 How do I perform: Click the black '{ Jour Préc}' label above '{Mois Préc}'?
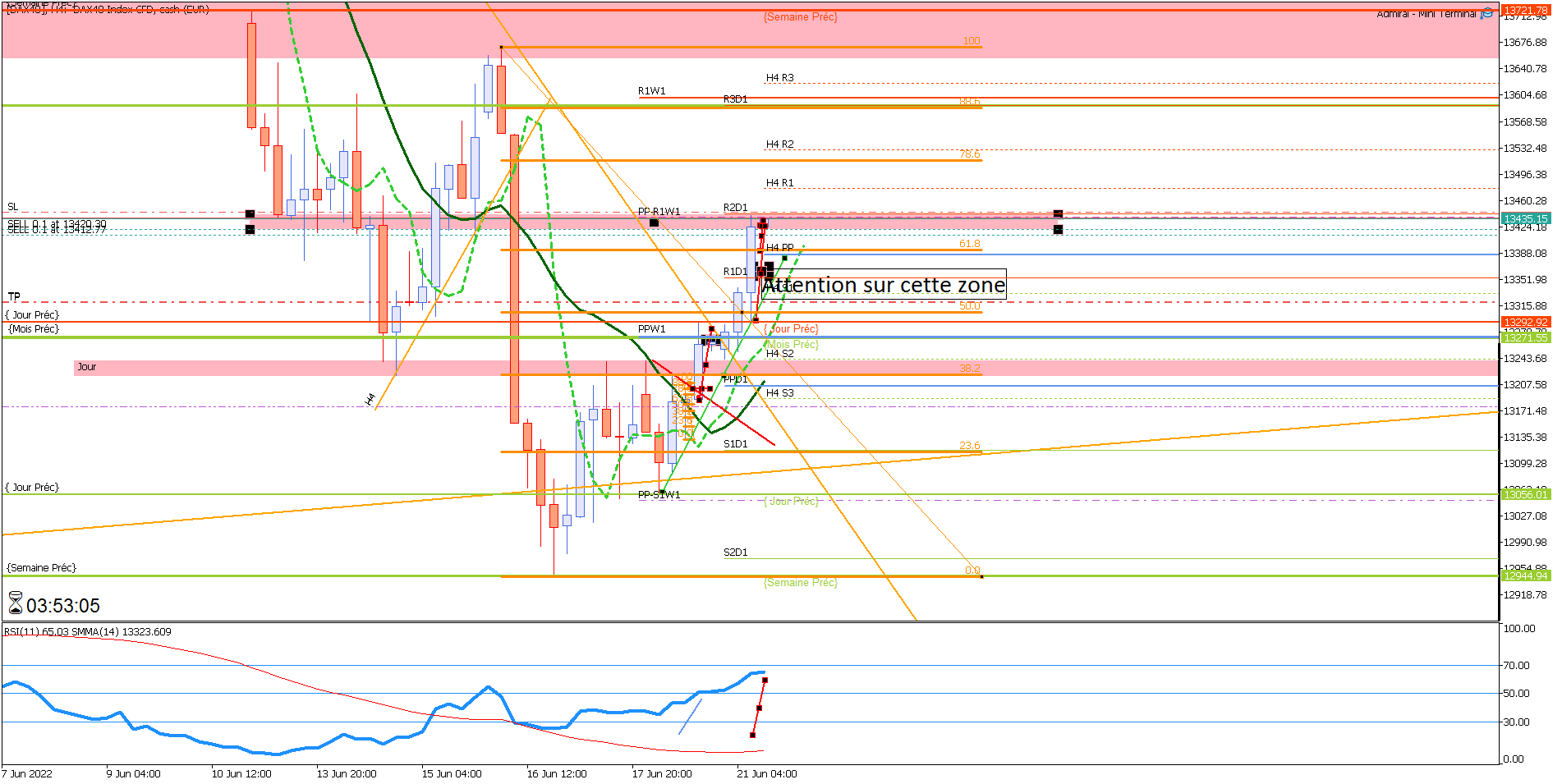pos(32,315)
